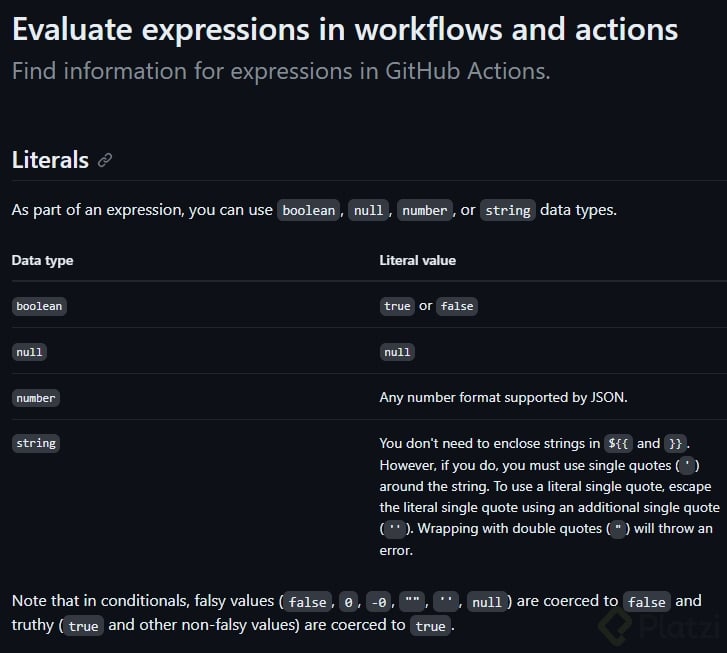727x653 pixels.
Task: Click the subtitle about GitHub Actions expressions
Action: 281,72
